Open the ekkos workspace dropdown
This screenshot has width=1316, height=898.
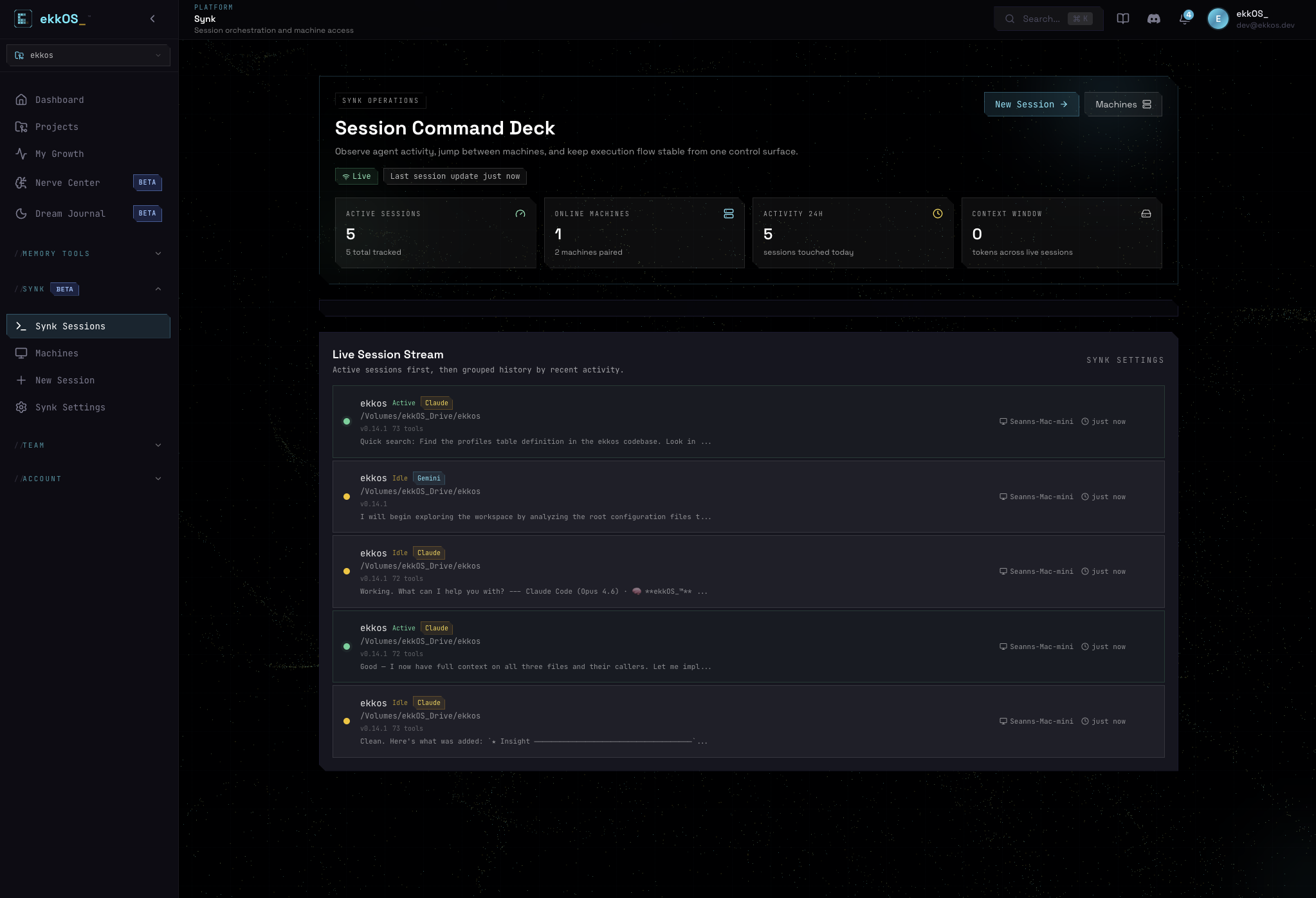tap(88, 55)
